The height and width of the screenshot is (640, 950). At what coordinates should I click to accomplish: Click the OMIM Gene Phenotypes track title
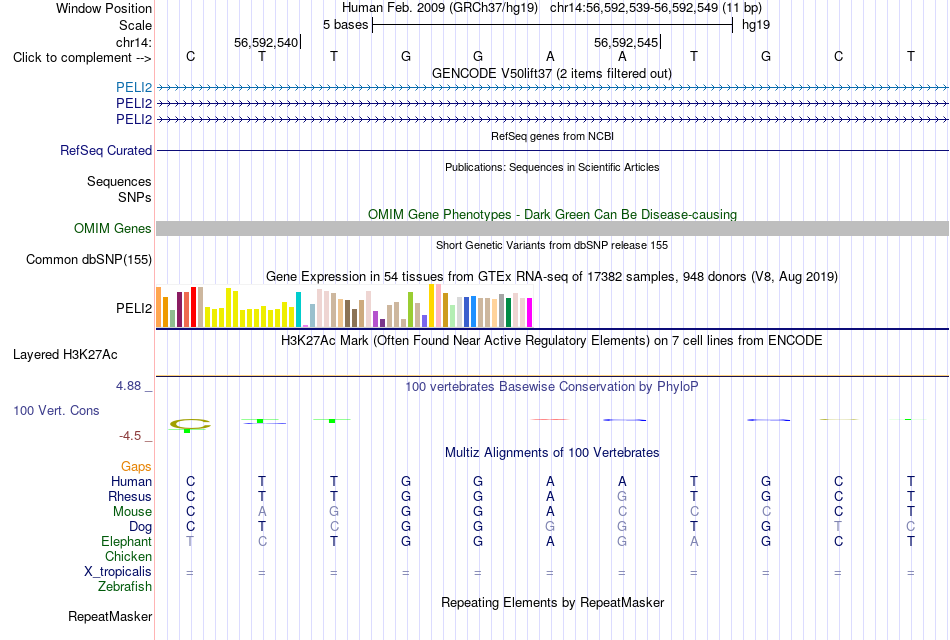click(552, 215)
